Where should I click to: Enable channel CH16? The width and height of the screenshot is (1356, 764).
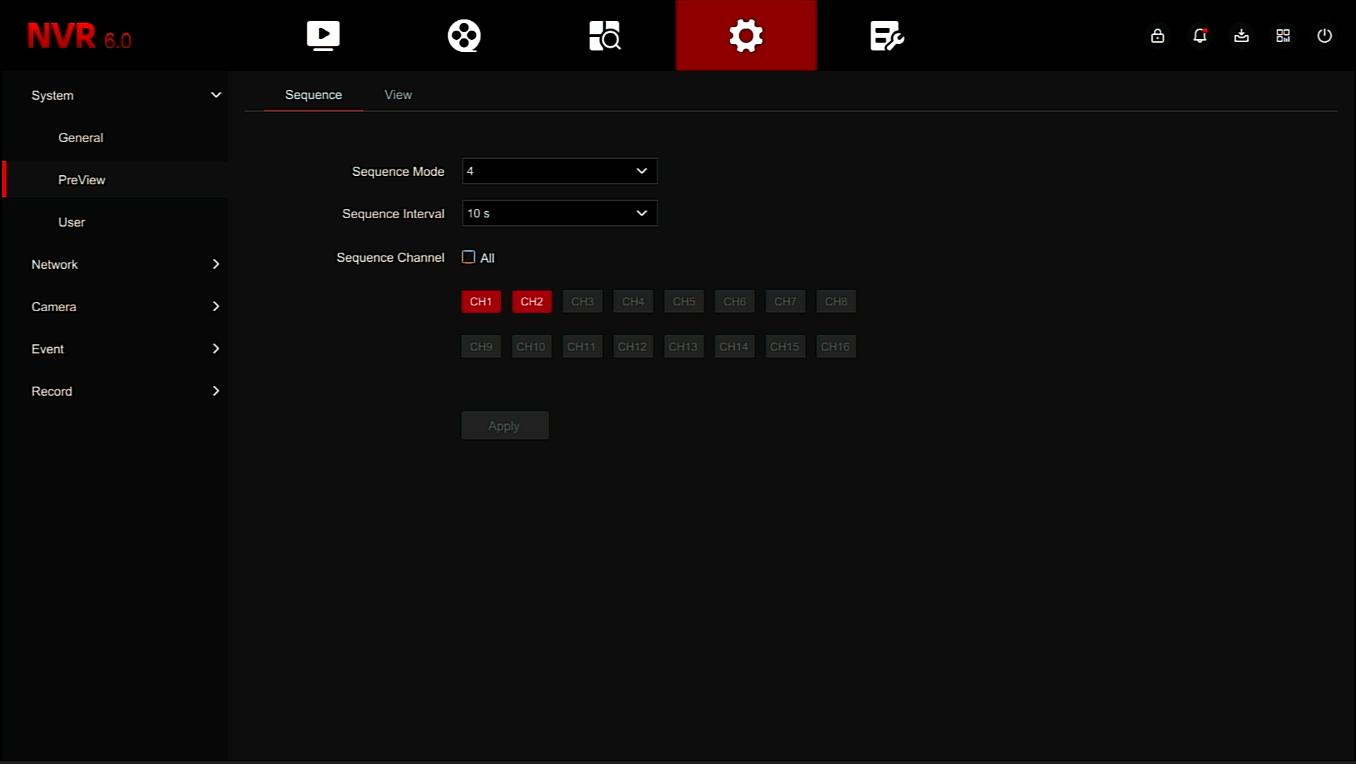point(836,347)
